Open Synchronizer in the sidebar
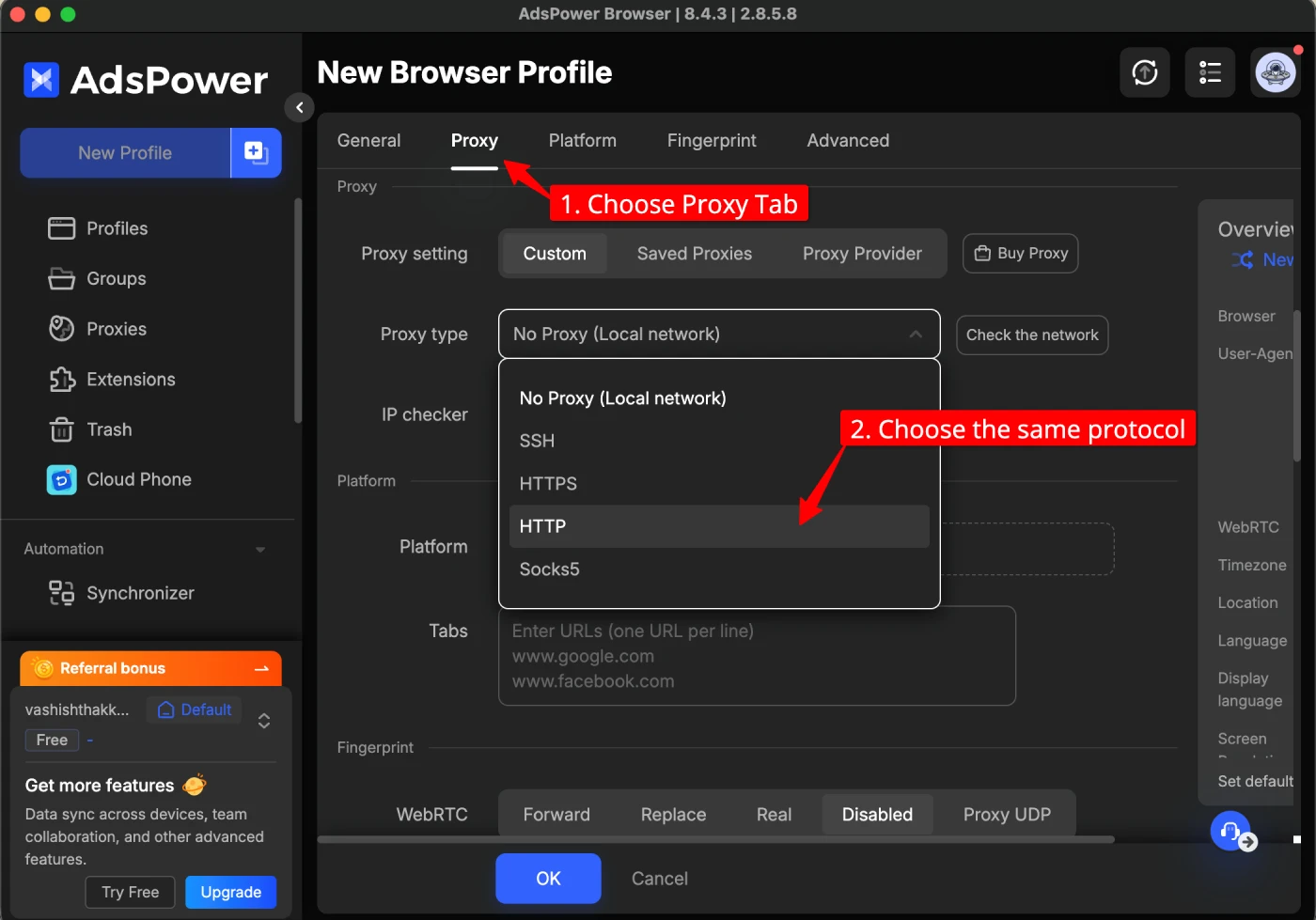The image size is (1316, 920). [121, 593]
